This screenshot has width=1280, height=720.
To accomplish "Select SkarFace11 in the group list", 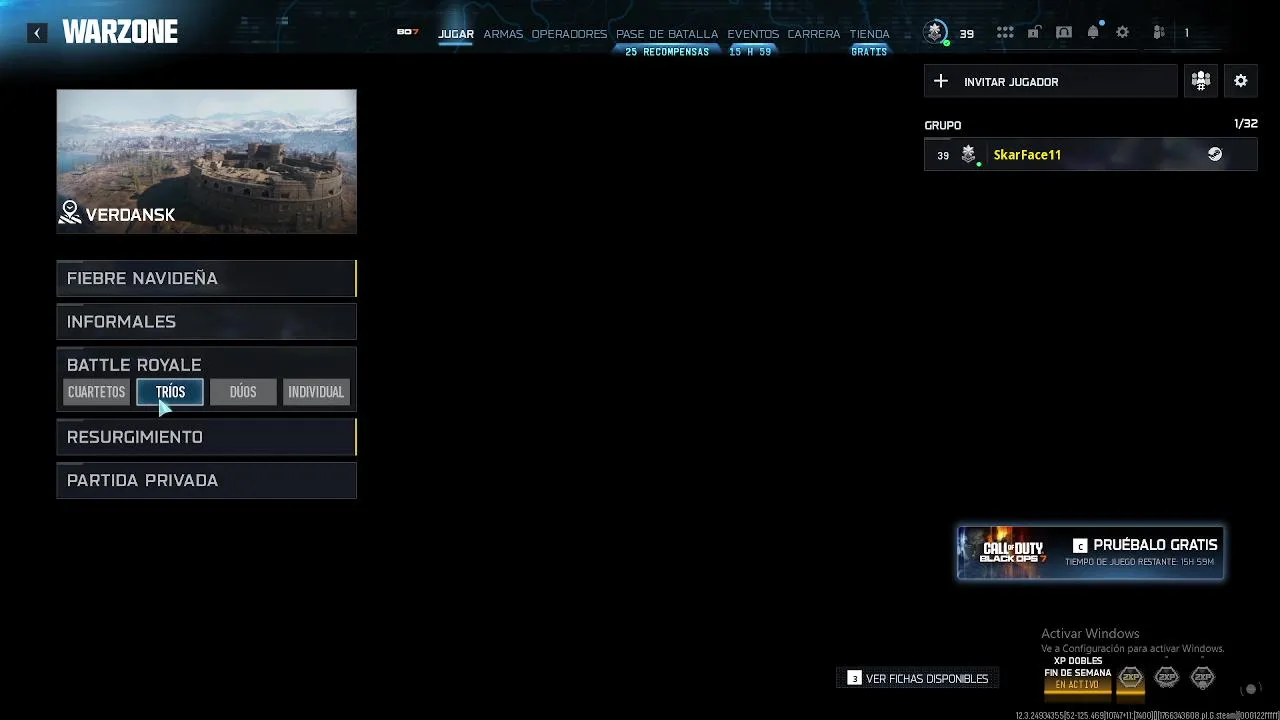I will (1091, 154).
